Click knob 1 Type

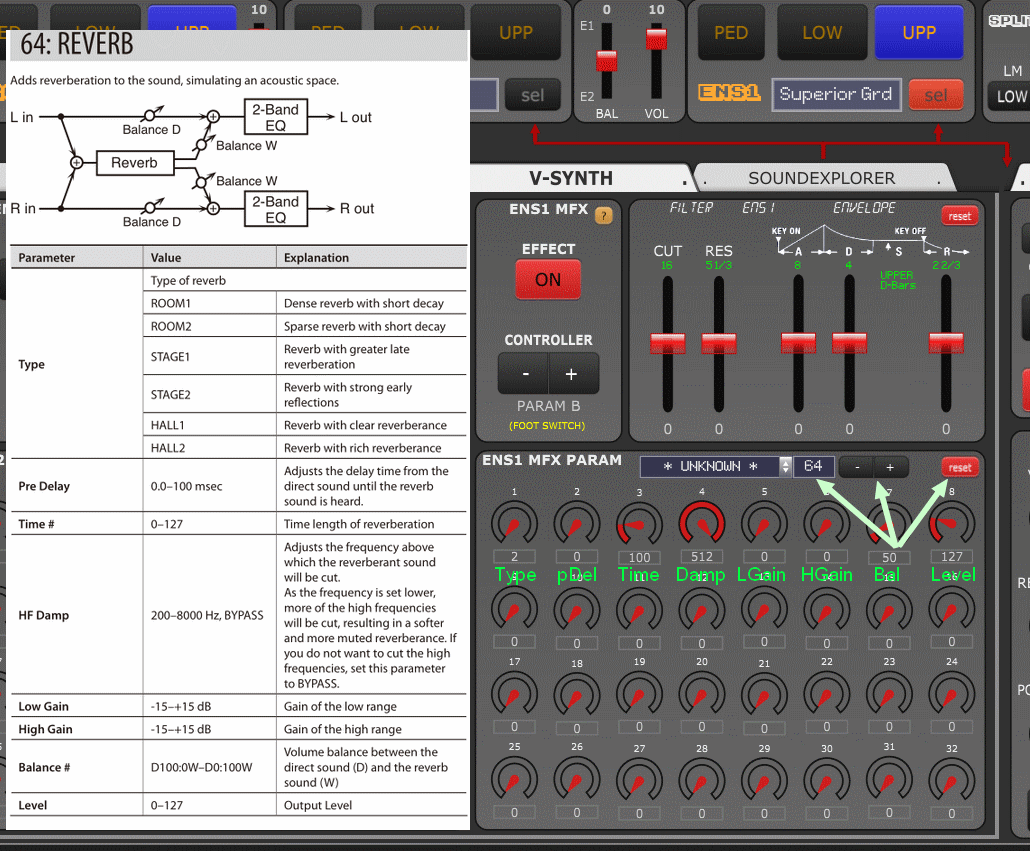[514, 525]
